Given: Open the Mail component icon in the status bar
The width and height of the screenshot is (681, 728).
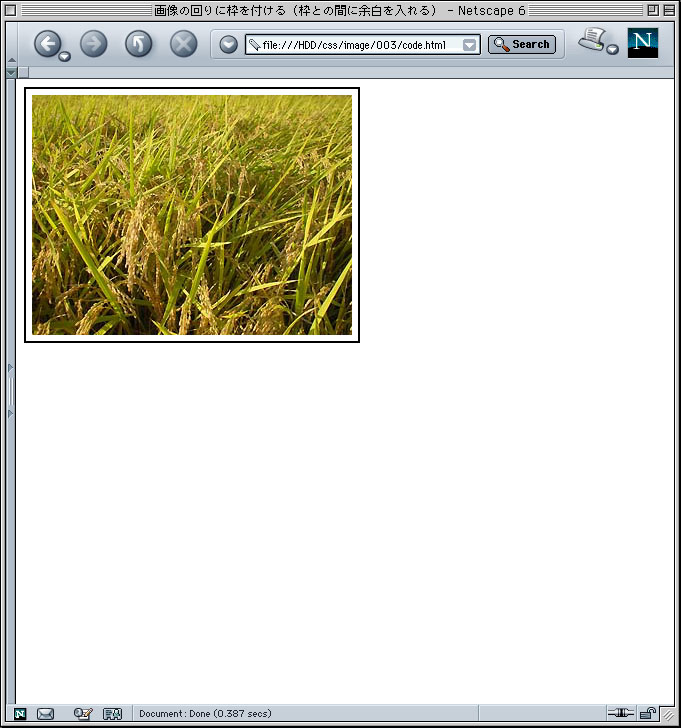Looking at the screenshot, I should click(x=45, y=714).
